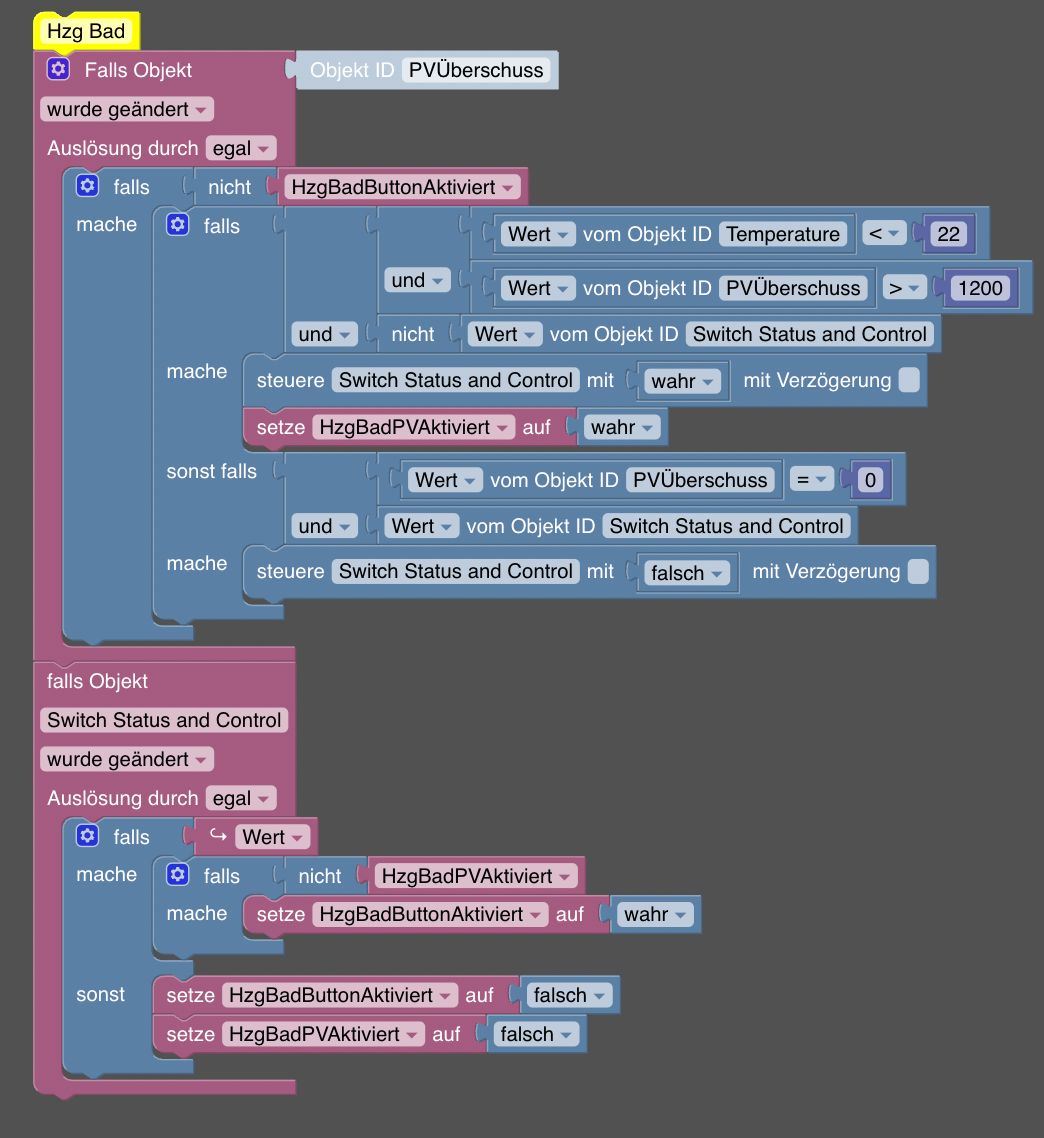
Task: Edit the number value 22
Action: [x=948, y=234]
